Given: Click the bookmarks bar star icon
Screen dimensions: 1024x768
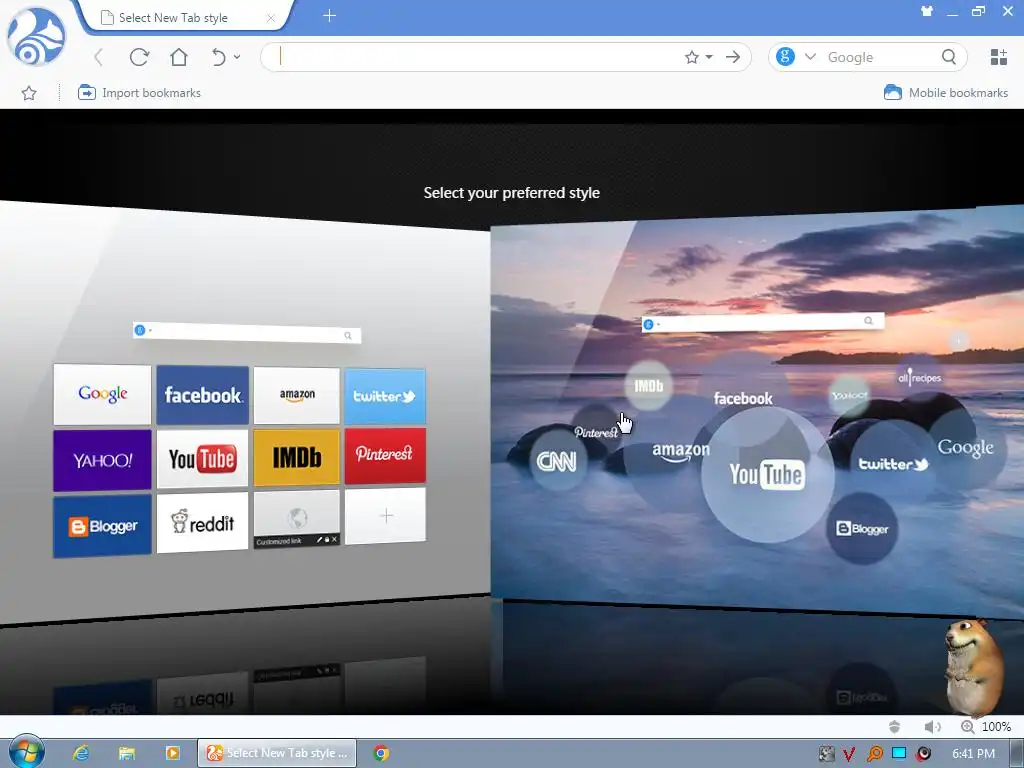Looking at the screenshot, I should [x=29, y=93].
